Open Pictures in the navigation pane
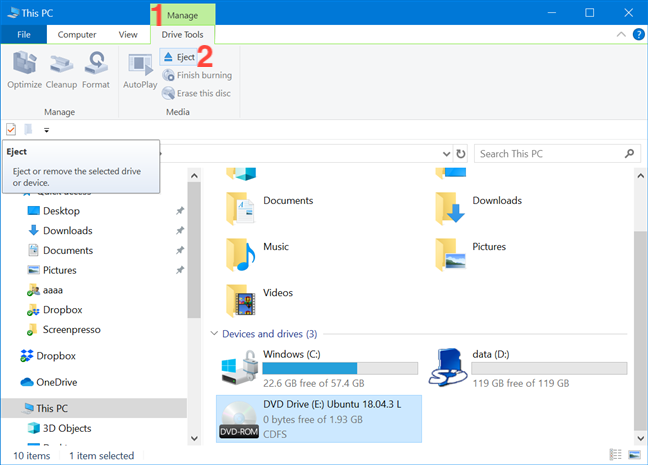 [x=60, y=270]
